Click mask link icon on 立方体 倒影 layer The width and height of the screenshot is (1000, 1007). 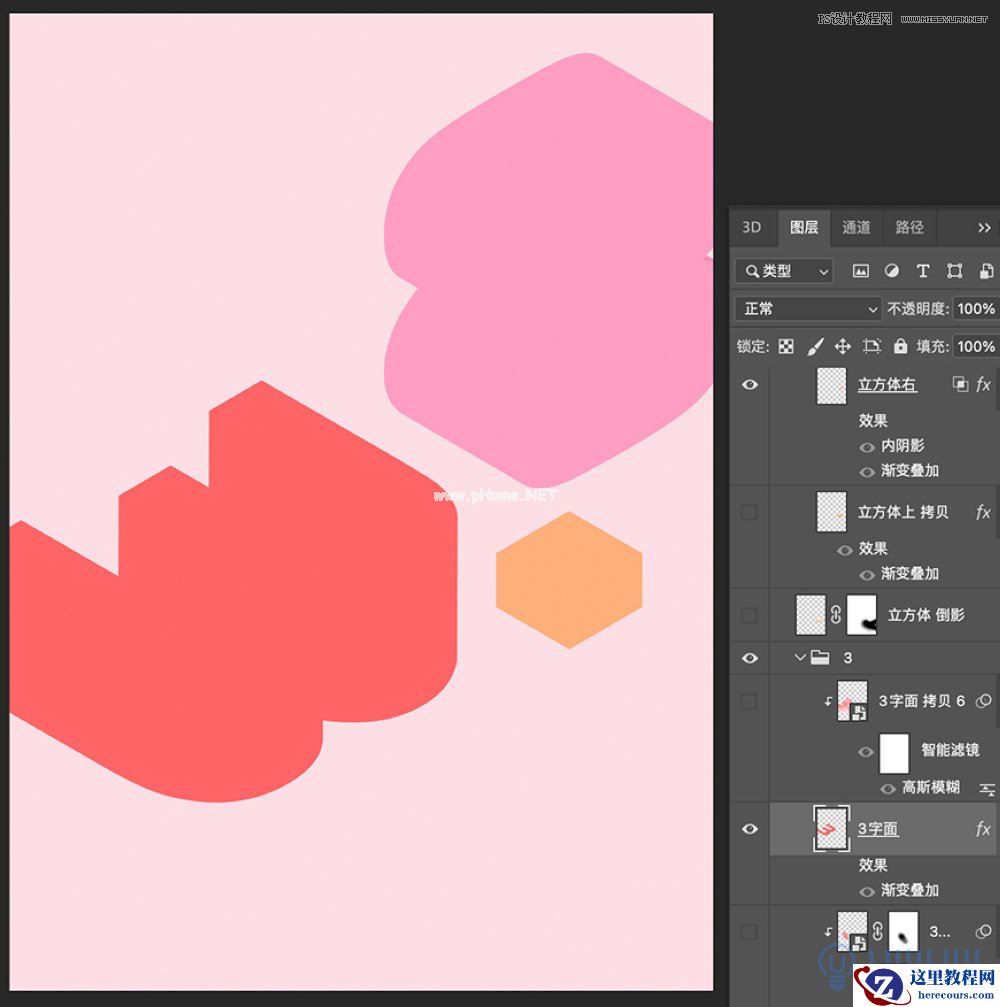coord(836,615)
